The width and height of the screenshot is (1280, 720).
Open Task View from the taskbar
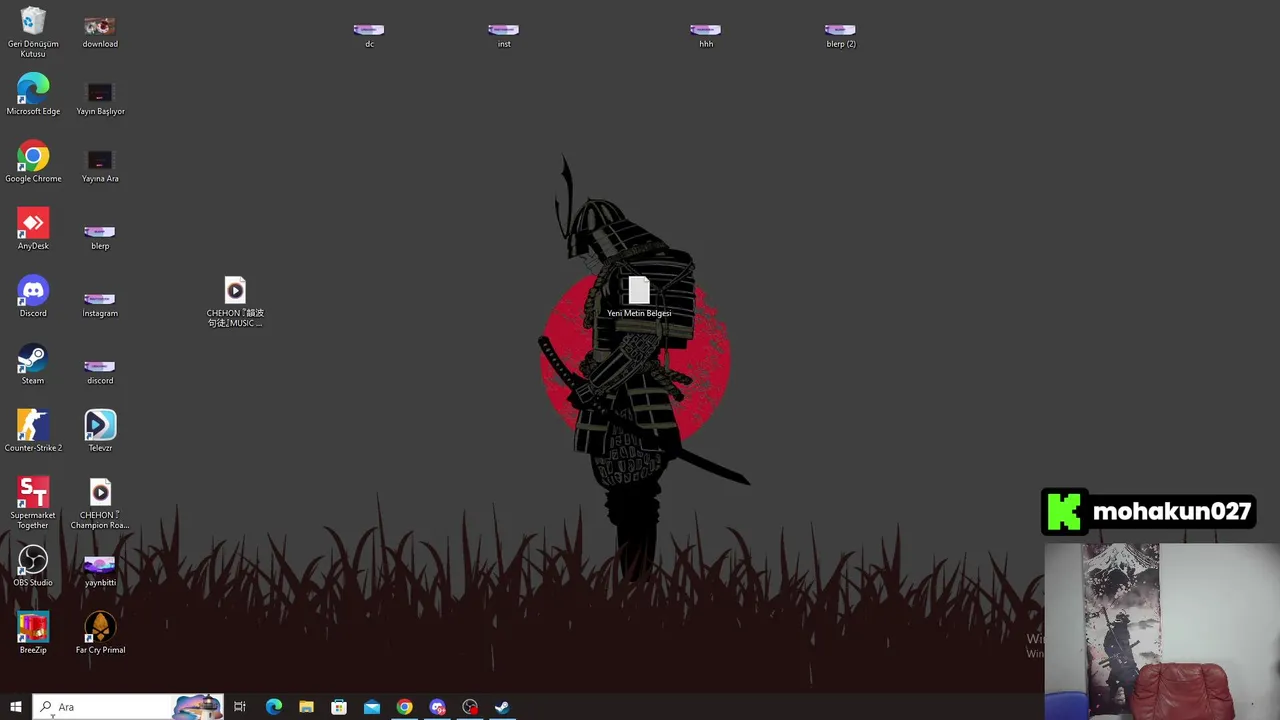[240, 707]
